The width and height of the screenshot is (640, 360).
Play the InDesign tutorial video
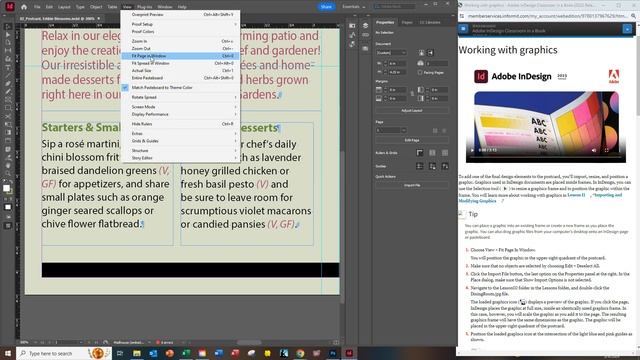tap(472, 150)
